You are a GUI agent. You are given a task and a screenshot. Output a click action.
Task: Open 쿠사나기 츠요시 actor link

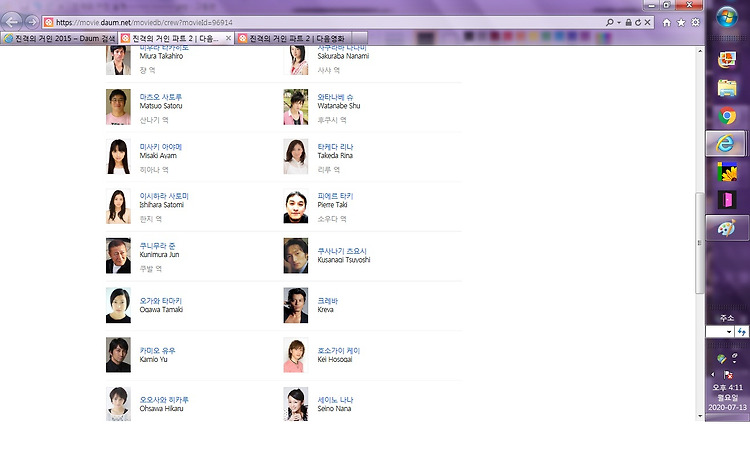(342, 251)
